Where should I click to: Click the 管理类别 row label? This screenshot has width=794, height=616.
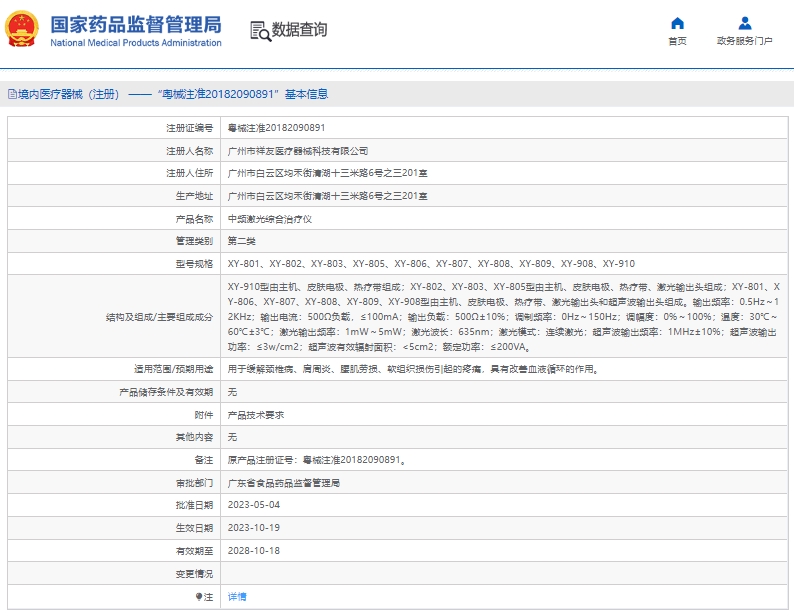(194, 241)
